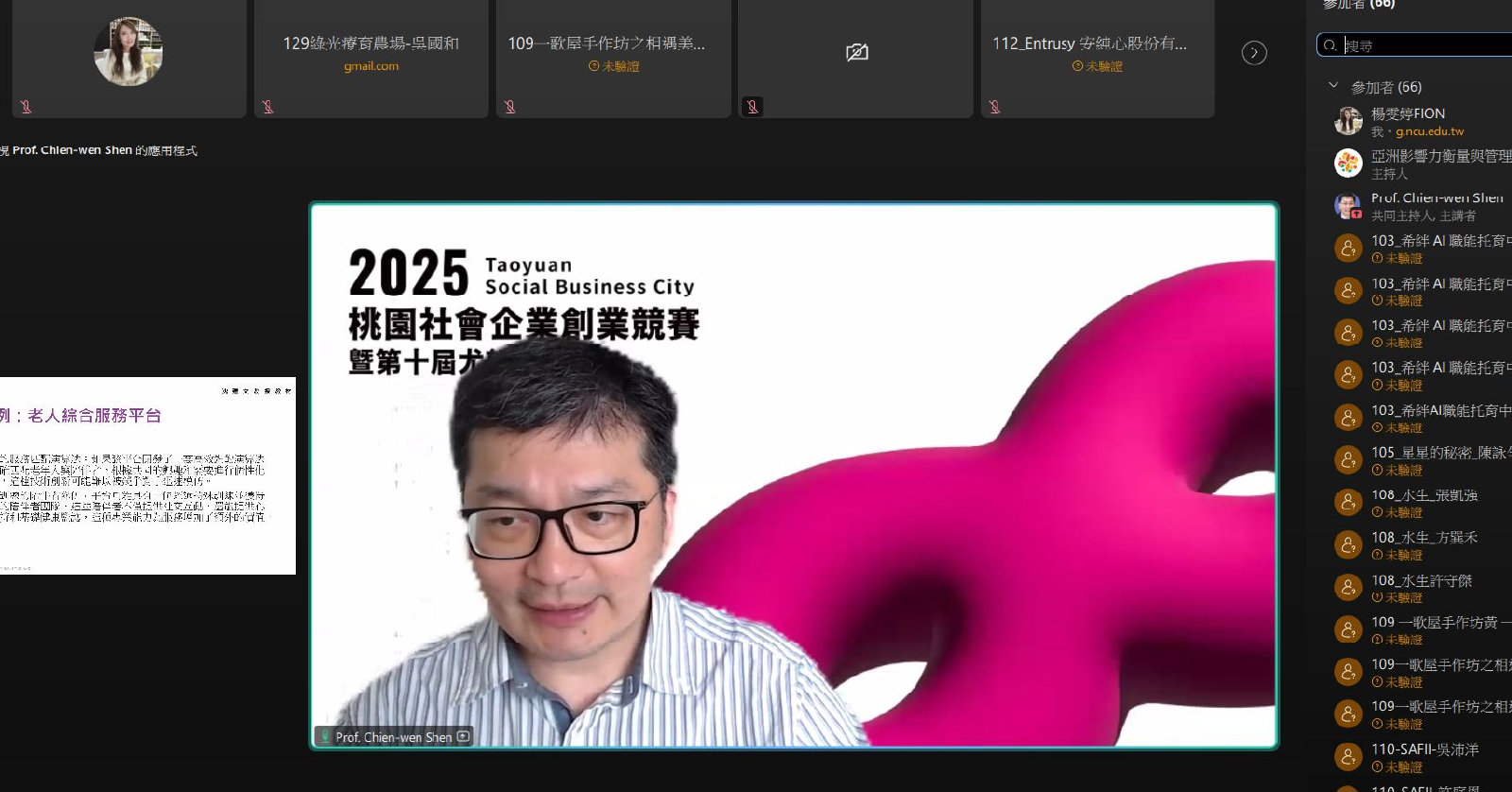This screenshot has width=1512, height=792.
Task: Click avatar of 108_水生_張凱強
Action: click(1348, 502)
